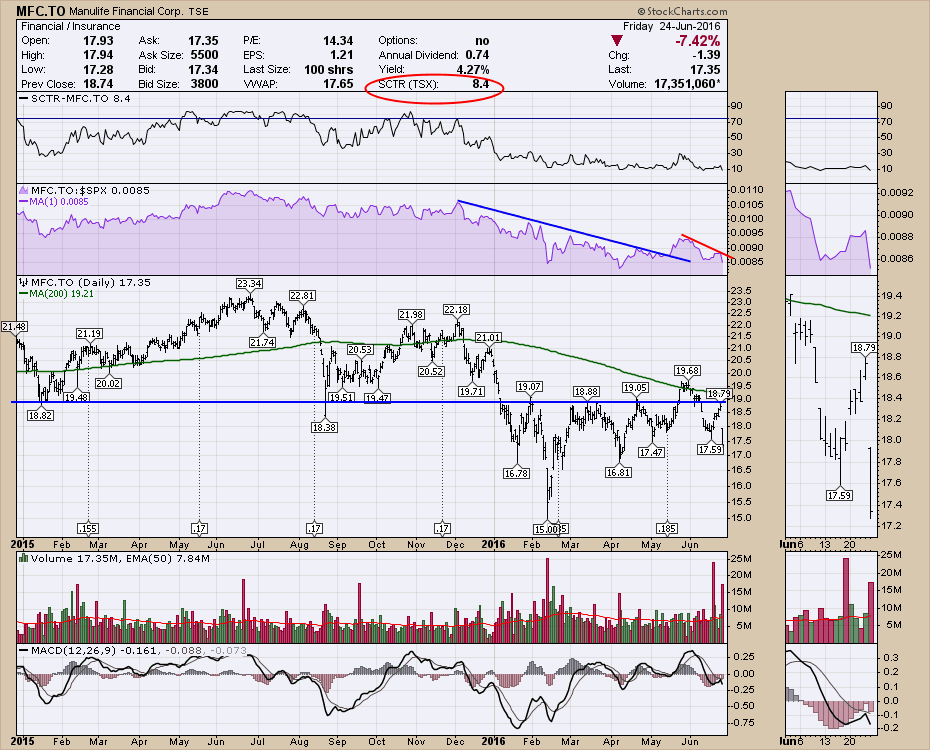Image resolution: width=930 pixels, height=750 pixels.
Task: Click the red down-triangle change indicator
Action: (617, 41)
